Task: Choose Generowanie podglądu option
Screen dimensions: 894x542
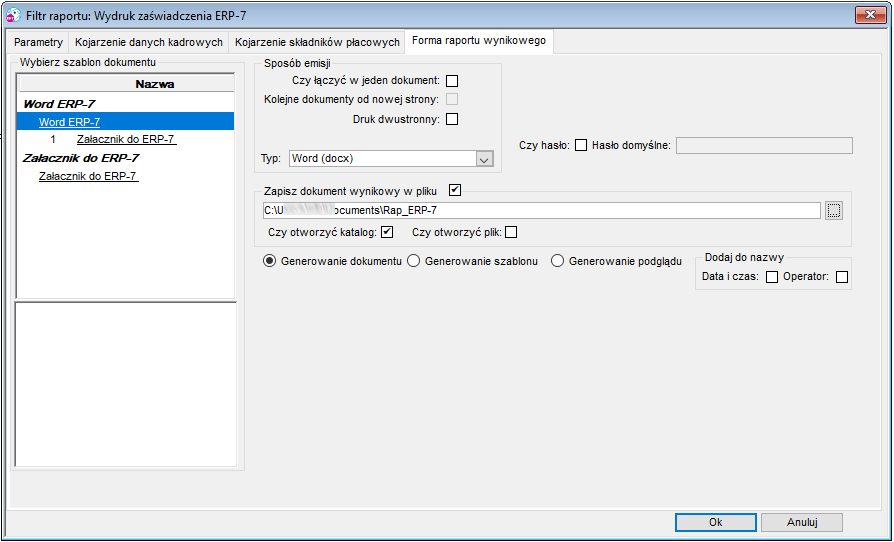Action: pyautogui.click(x=557, y=261)
